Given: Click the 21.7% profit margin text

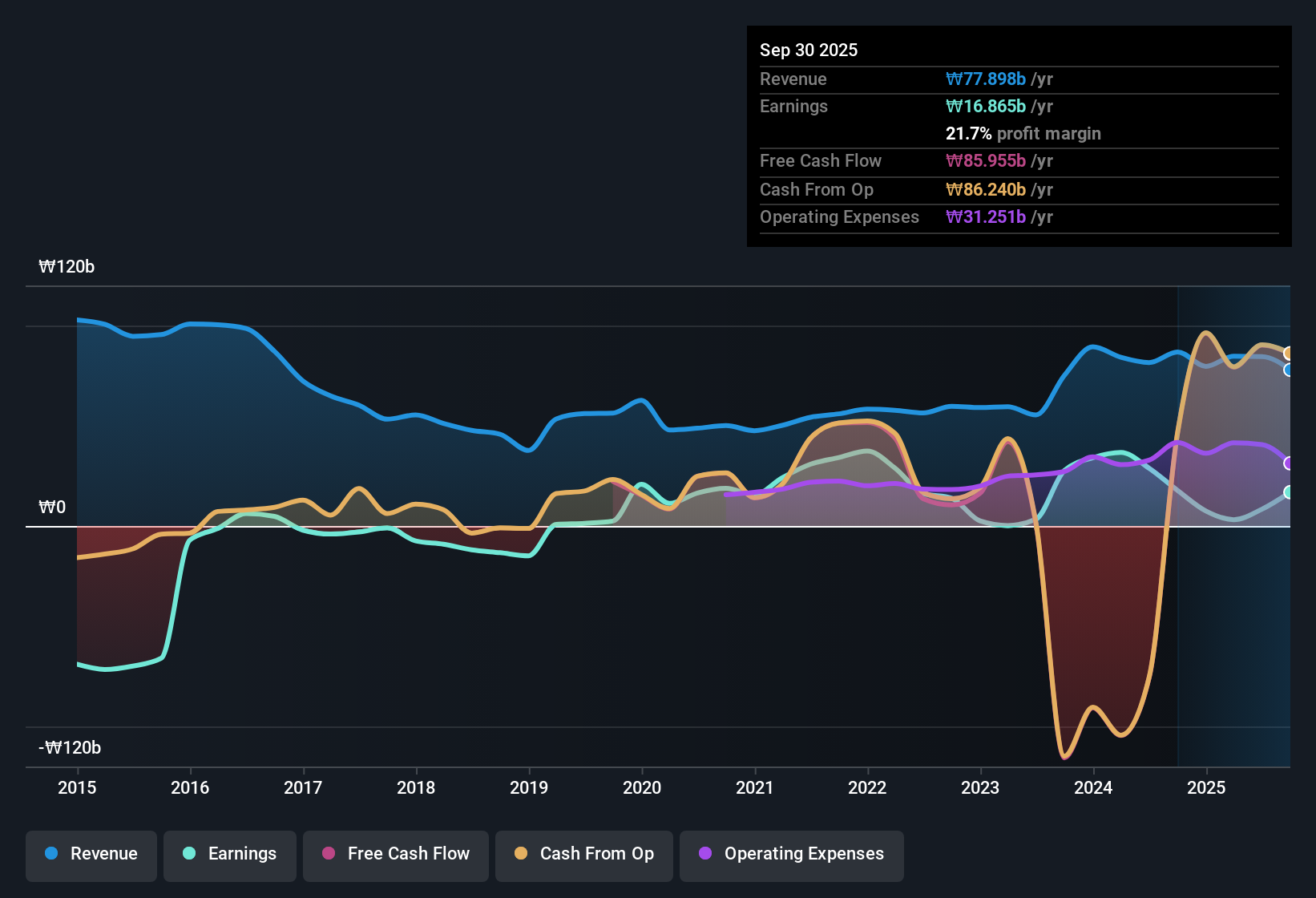Looking at the screenshot, I should 1023,133.
